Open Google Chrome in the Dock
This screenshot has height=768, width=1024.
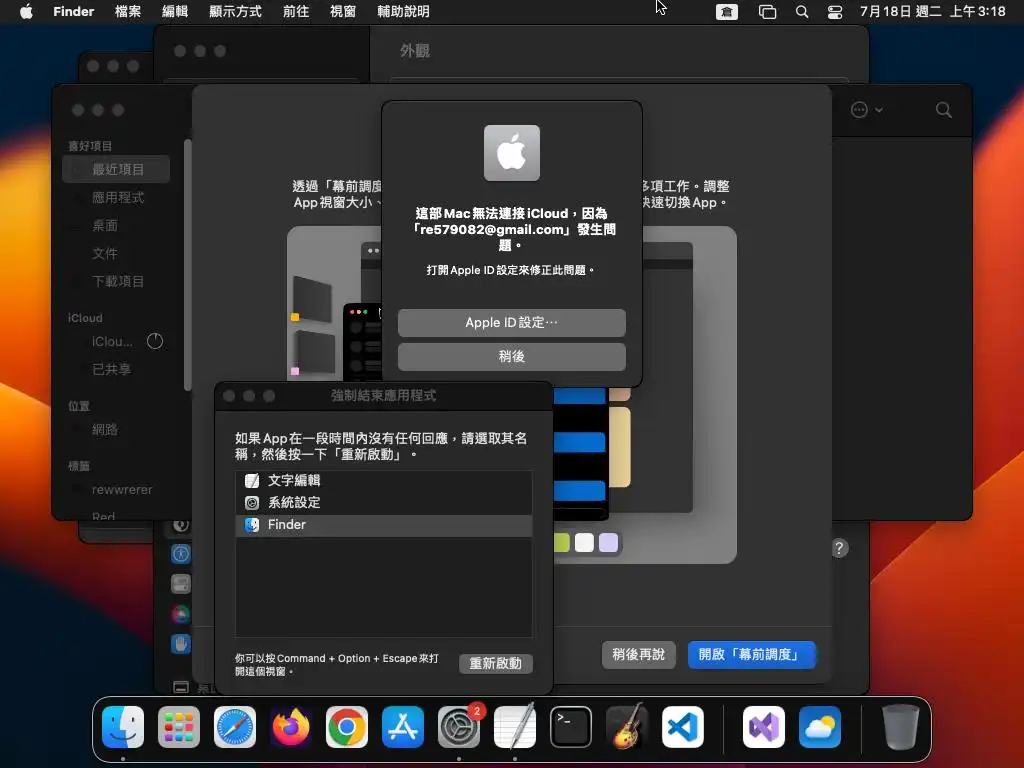coord(347,727)
